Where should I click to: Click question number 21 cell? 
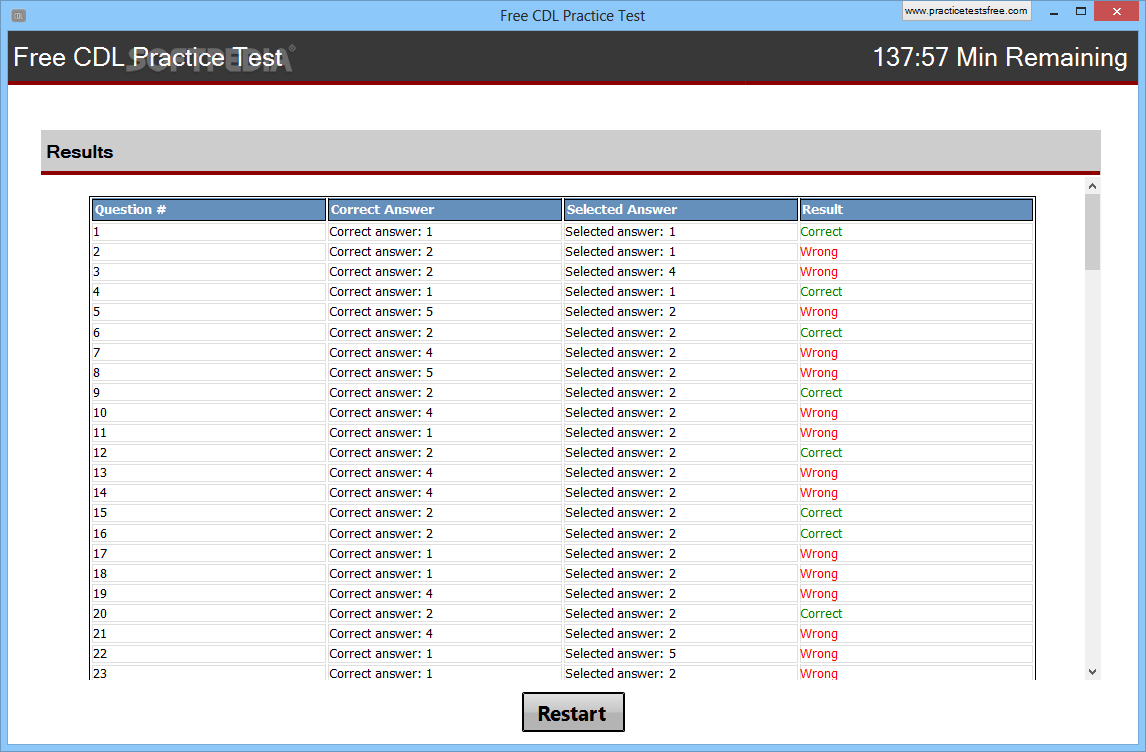pos(208,634)
